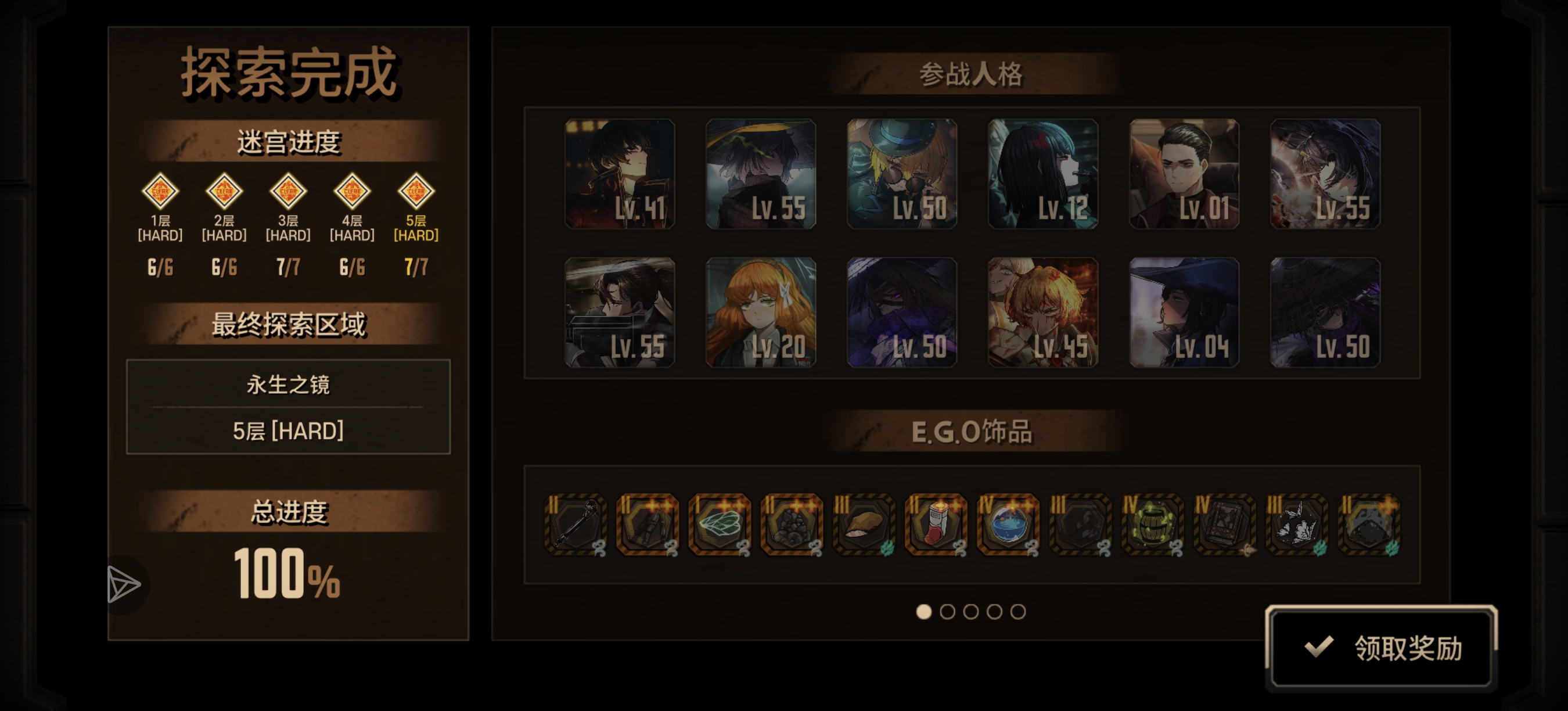Select the tier IV book E.G.O gift
This screenshot has height=711, width=1568.
coord(1225,524)
